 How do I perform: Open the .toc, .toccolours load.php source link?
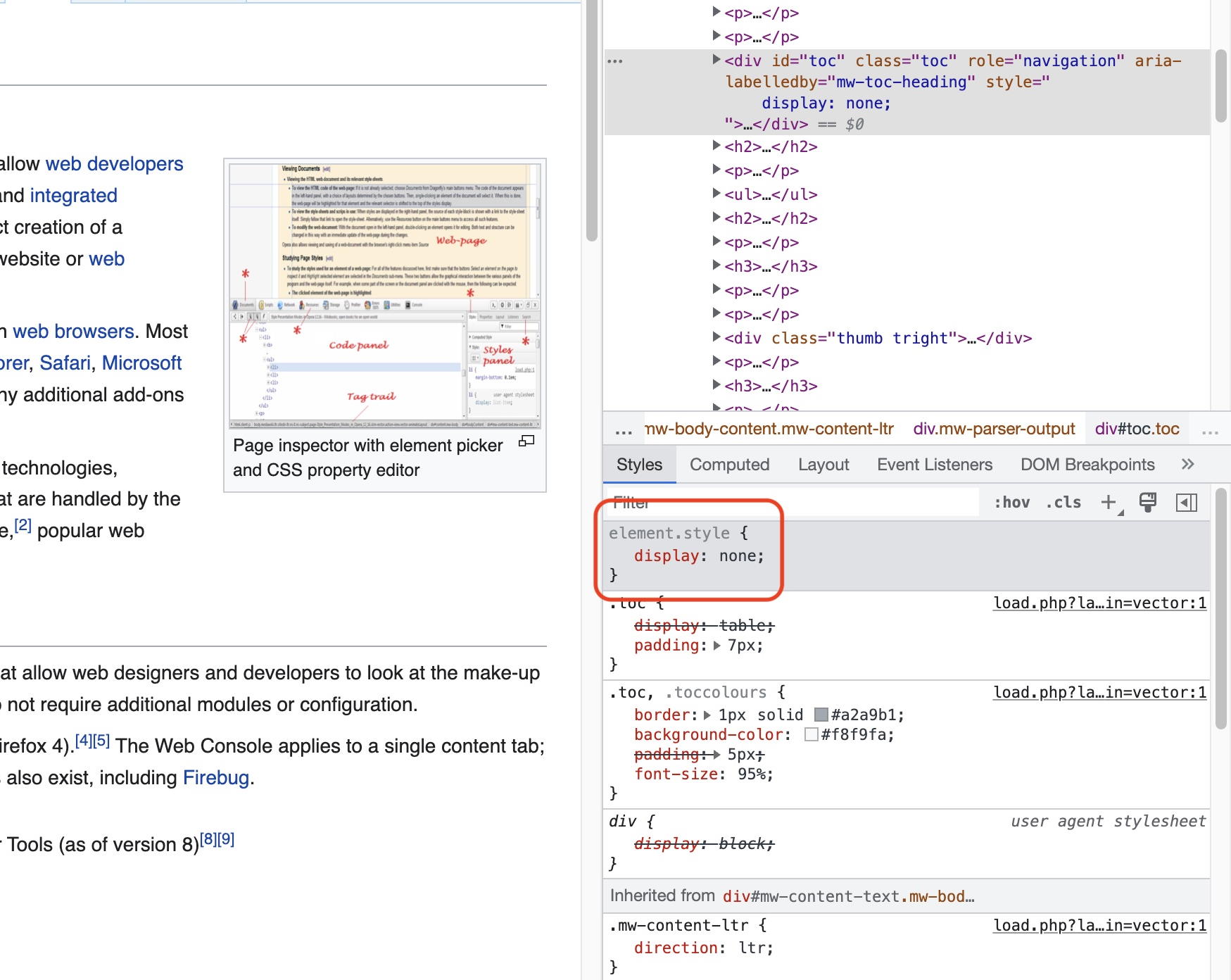click(x=1099, y=693)
